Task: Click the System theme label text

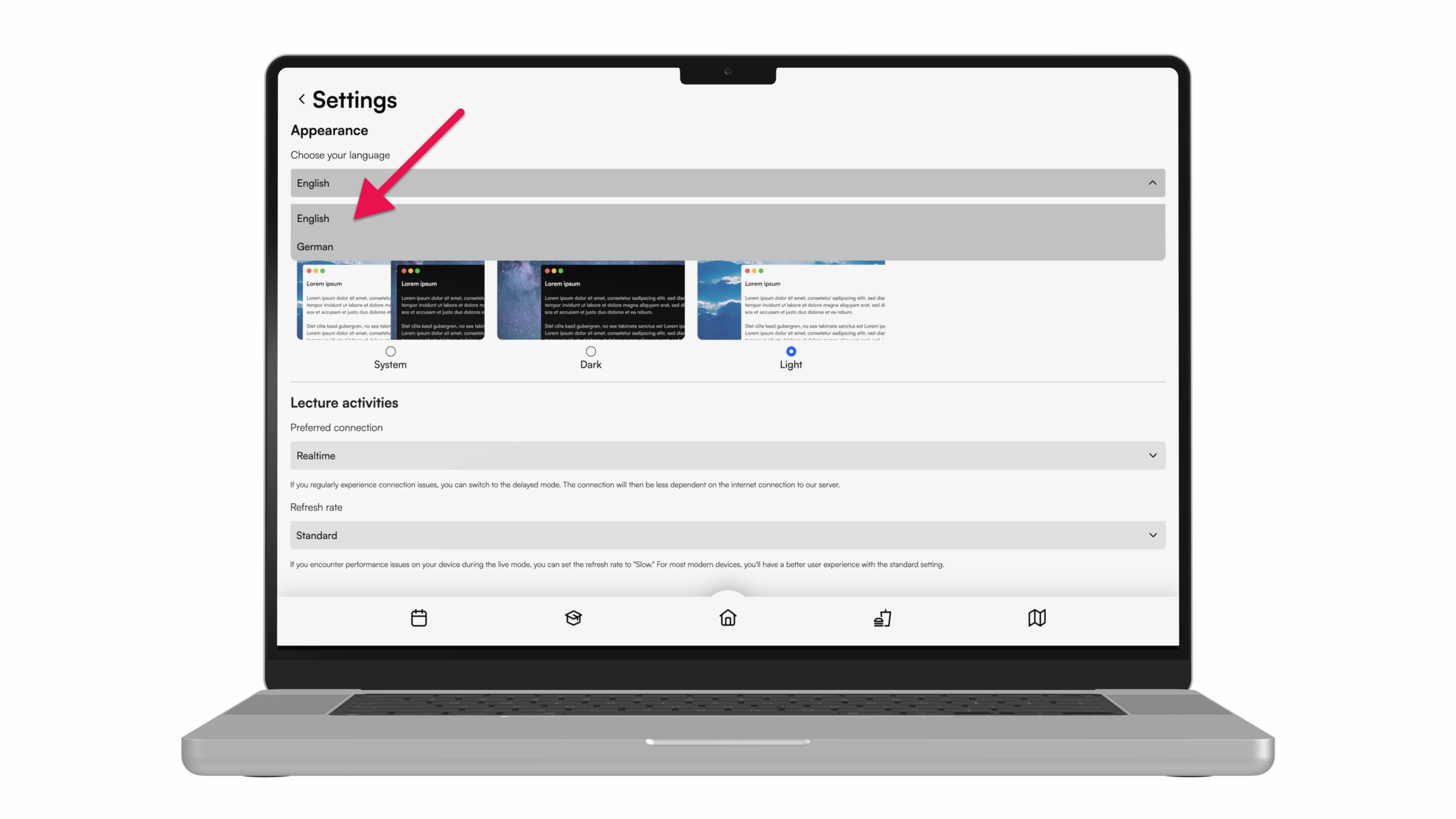Action: tap(390, 365)
